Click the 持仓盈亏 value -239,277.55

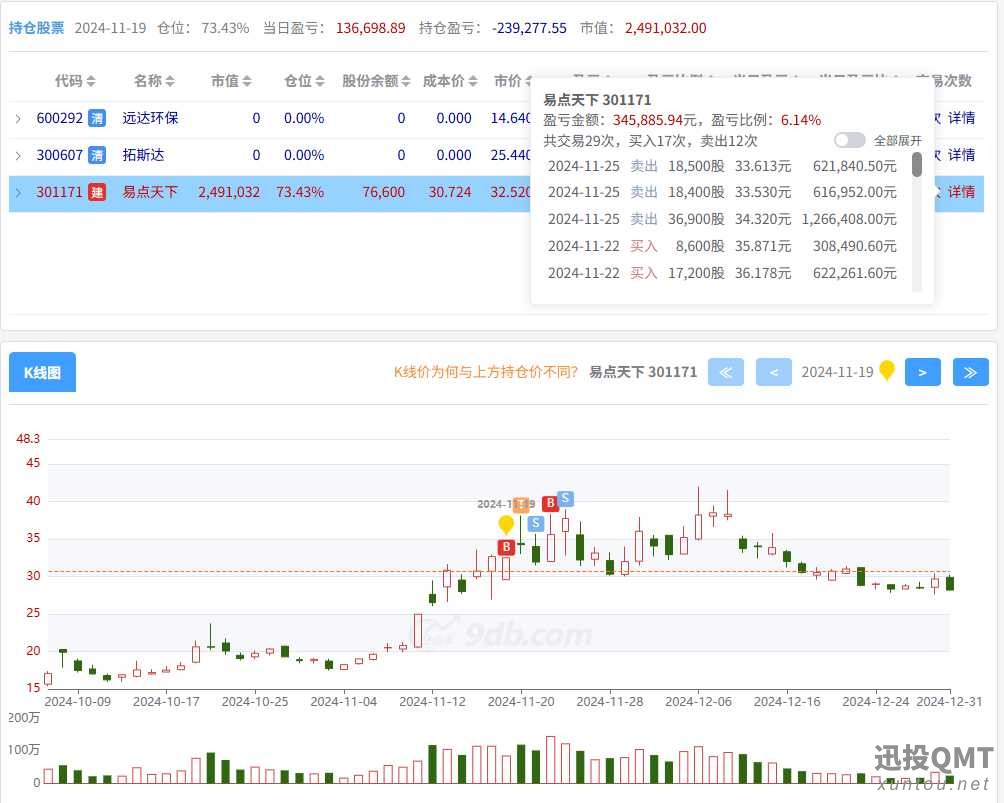pos(529,28)
